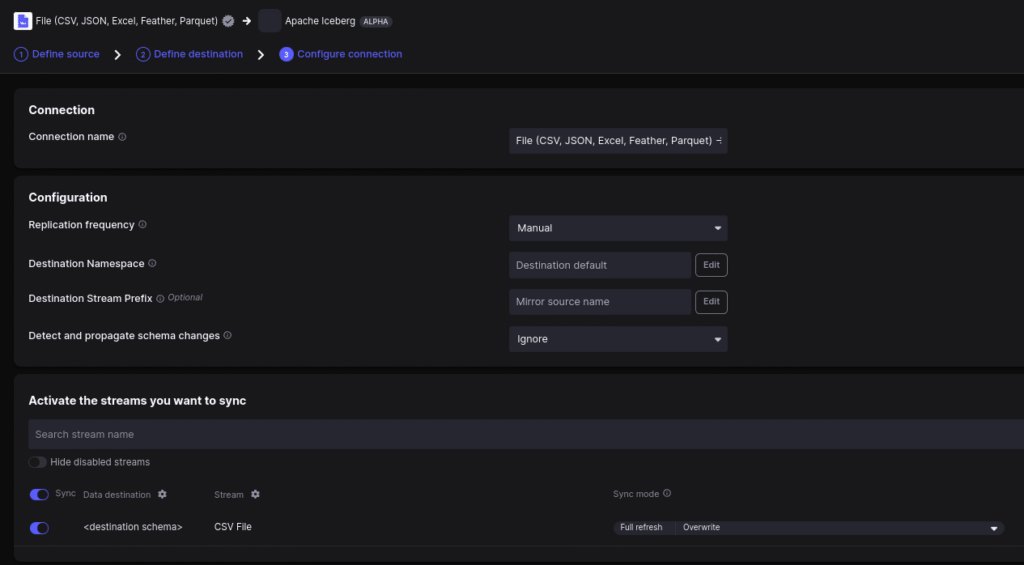The width and height of the screenshot is (1024, 565).
Task: Click the Data destination column header
Action: click(x=117, y=494)
